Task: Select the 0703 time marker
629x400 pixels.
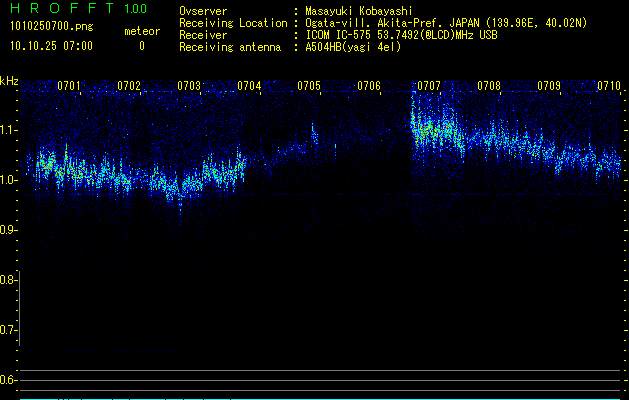Action: click(x=189, y=86)
